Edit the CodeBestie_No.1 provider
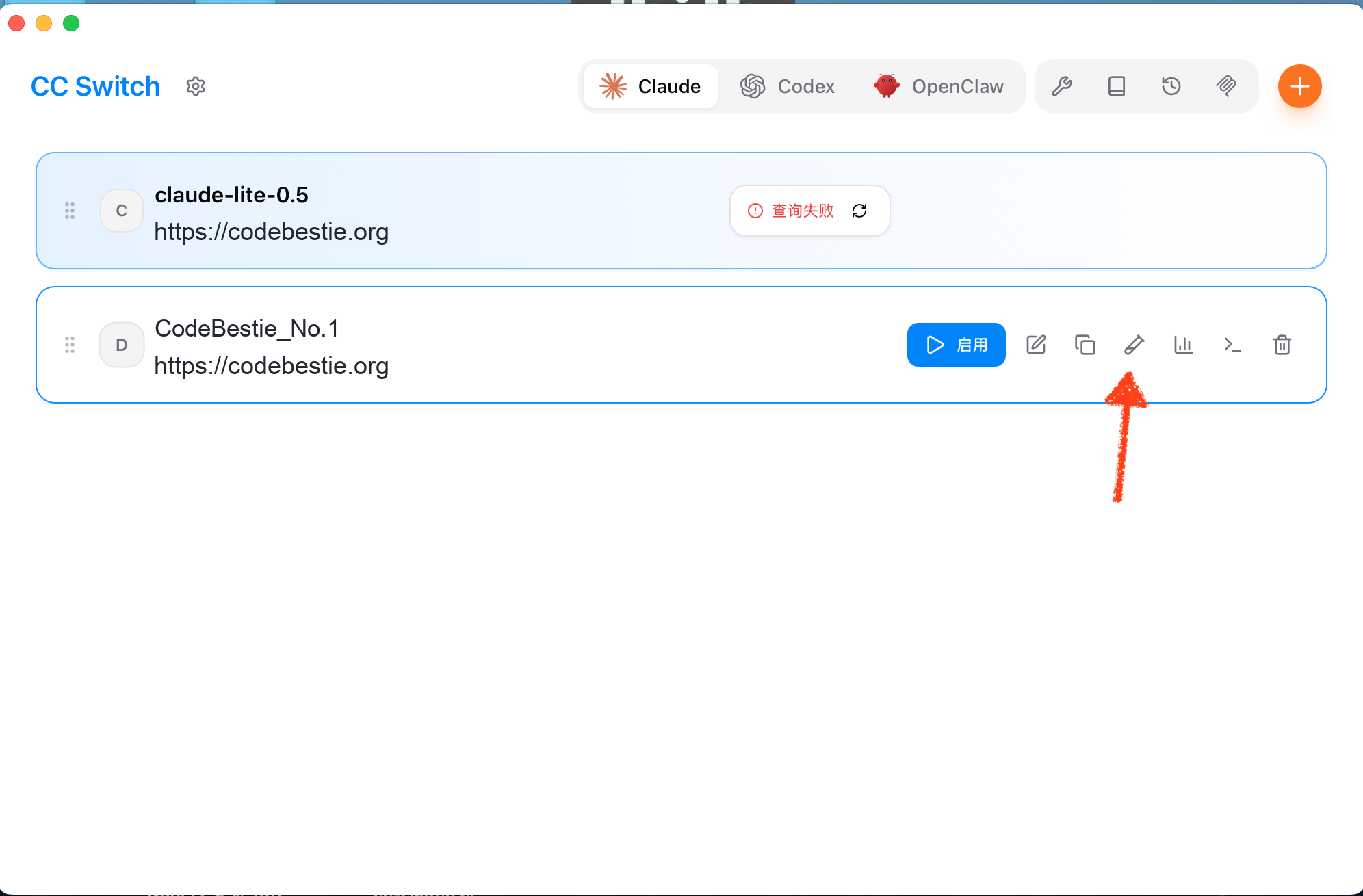This screenshot has width=1363, height=896. [1036, 345]
